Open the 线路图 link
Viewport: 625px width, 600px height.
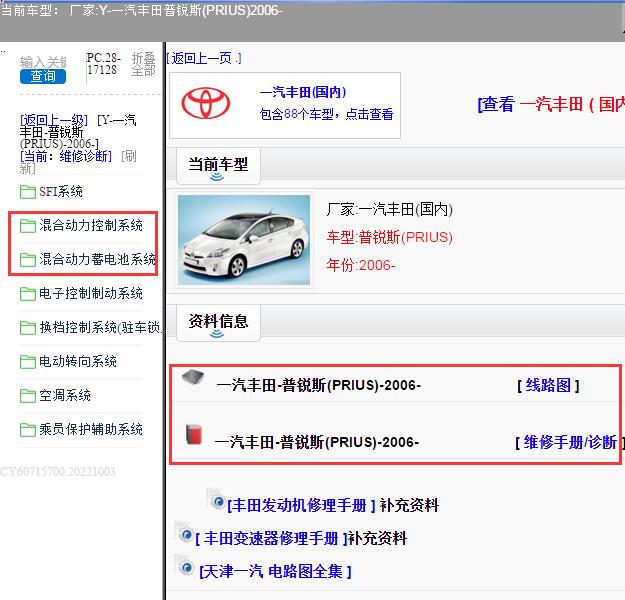tap(548, 386)
